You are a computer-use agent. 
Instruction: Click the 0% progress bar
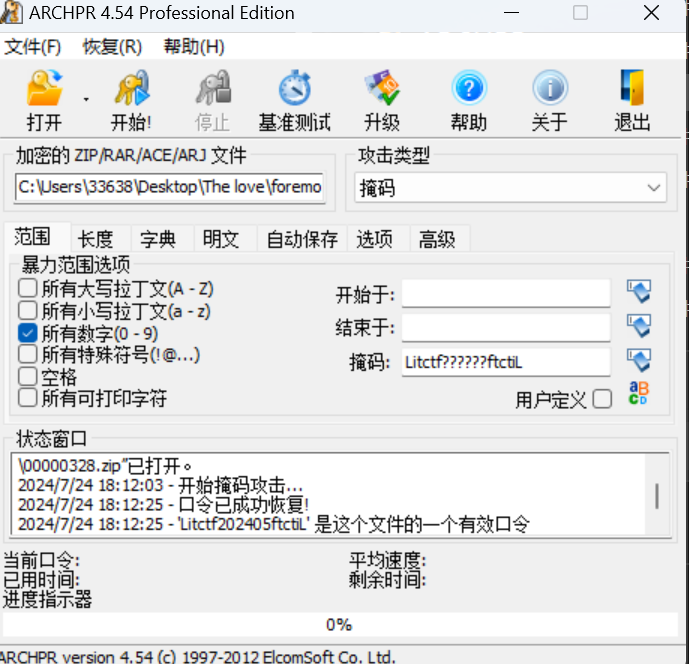pos(339,624)
